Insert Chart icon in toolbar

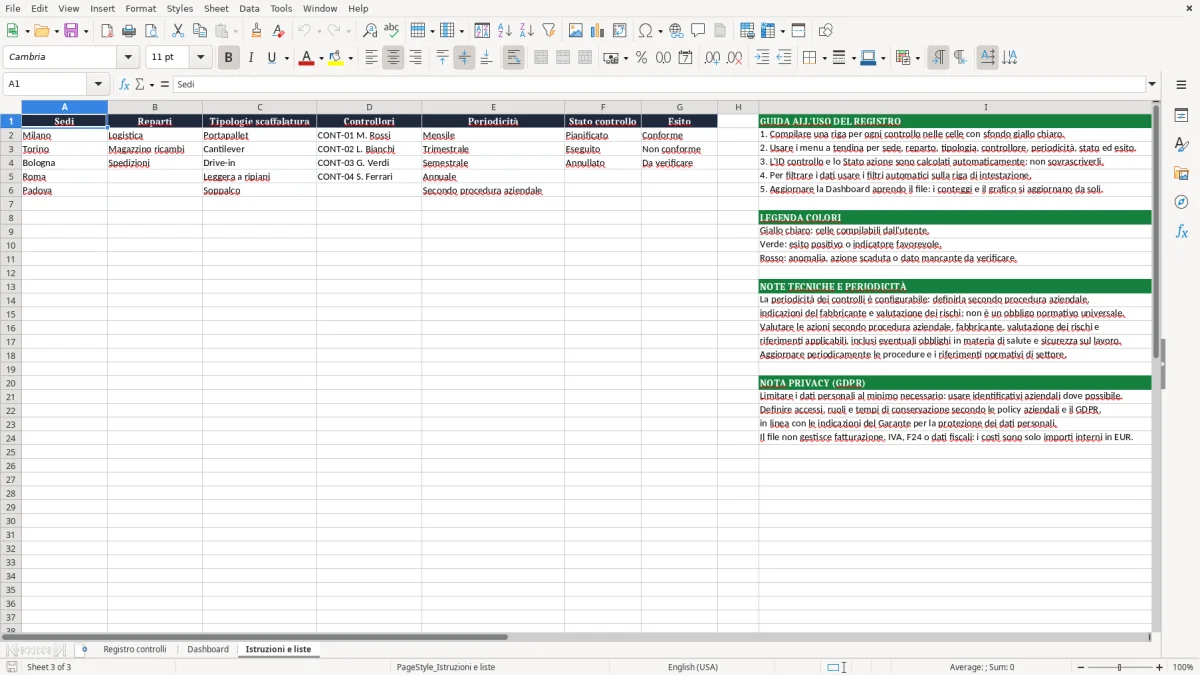tap(598, 31)
